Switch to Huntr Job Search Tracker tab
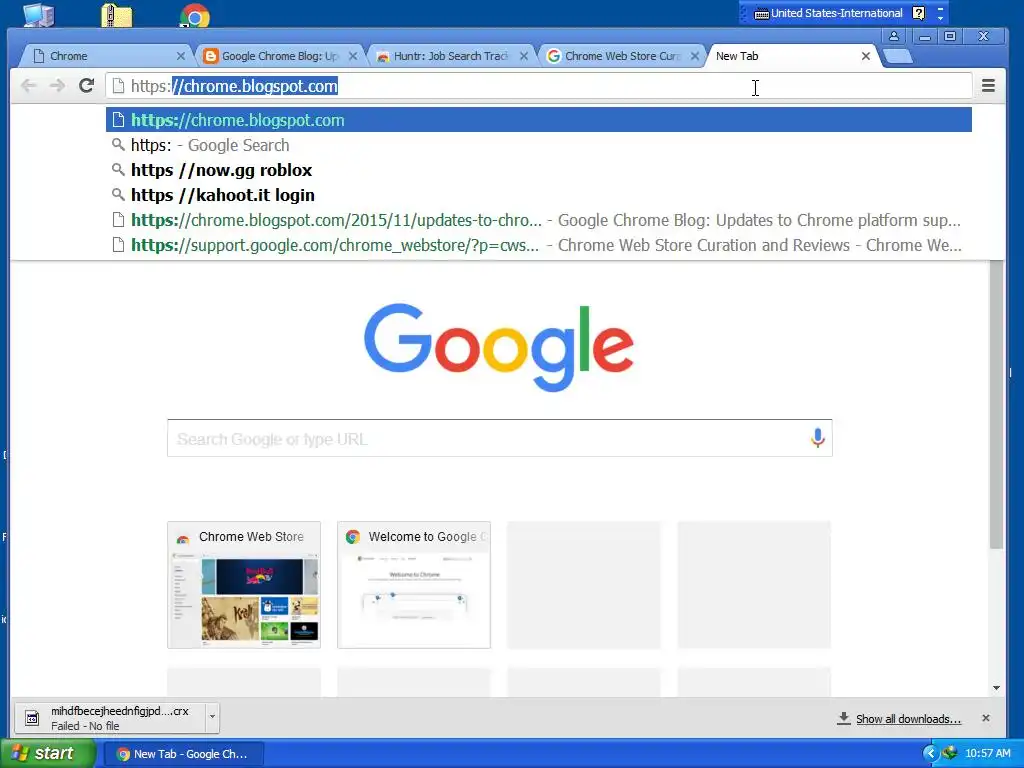This screenshot has height=768, width=1024. 451,56
